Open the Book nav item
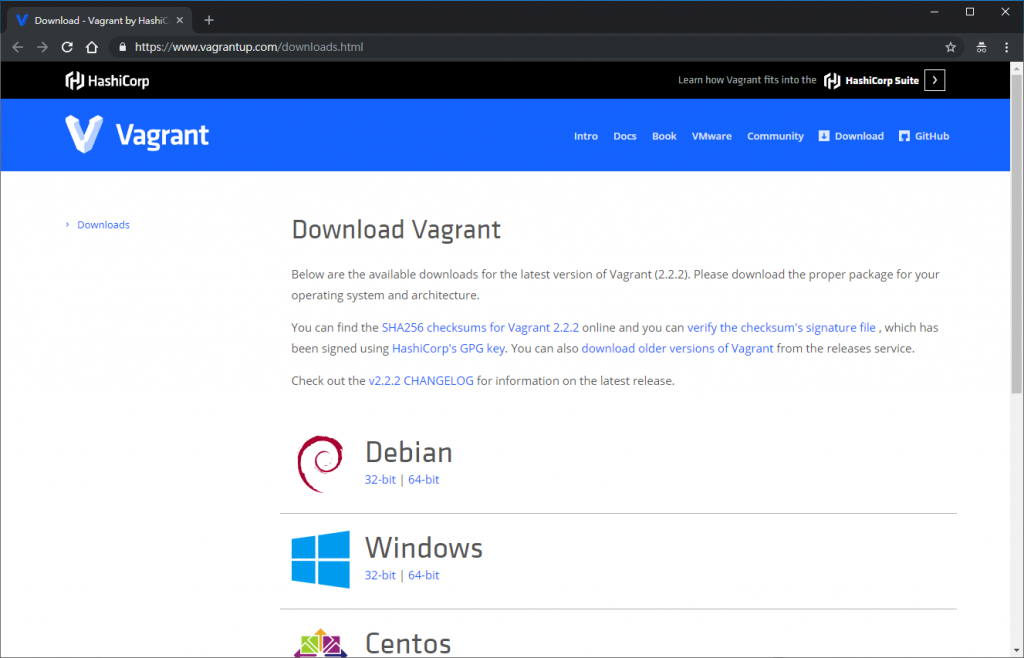The height and width of the screenshot is (658, 1024). click(x=664, y=136)
